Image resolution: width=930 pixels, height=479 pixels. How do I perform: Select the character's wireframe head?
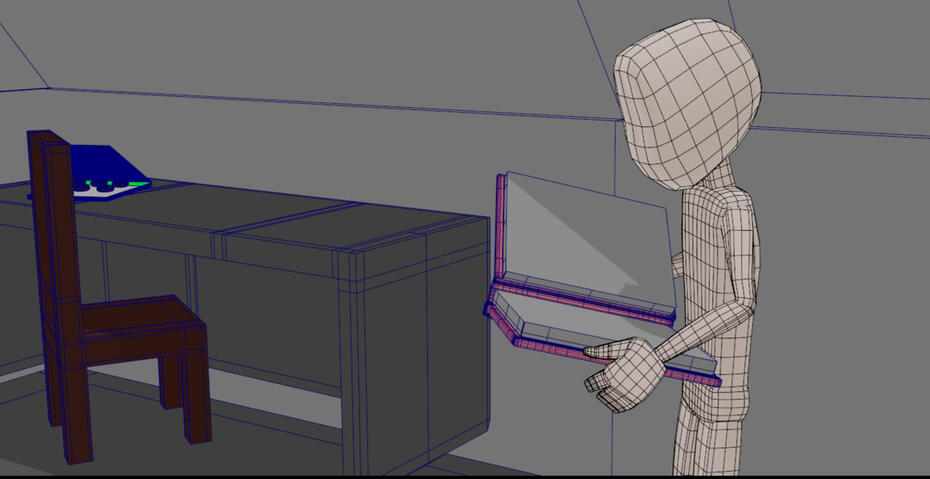tap(688, 104)
